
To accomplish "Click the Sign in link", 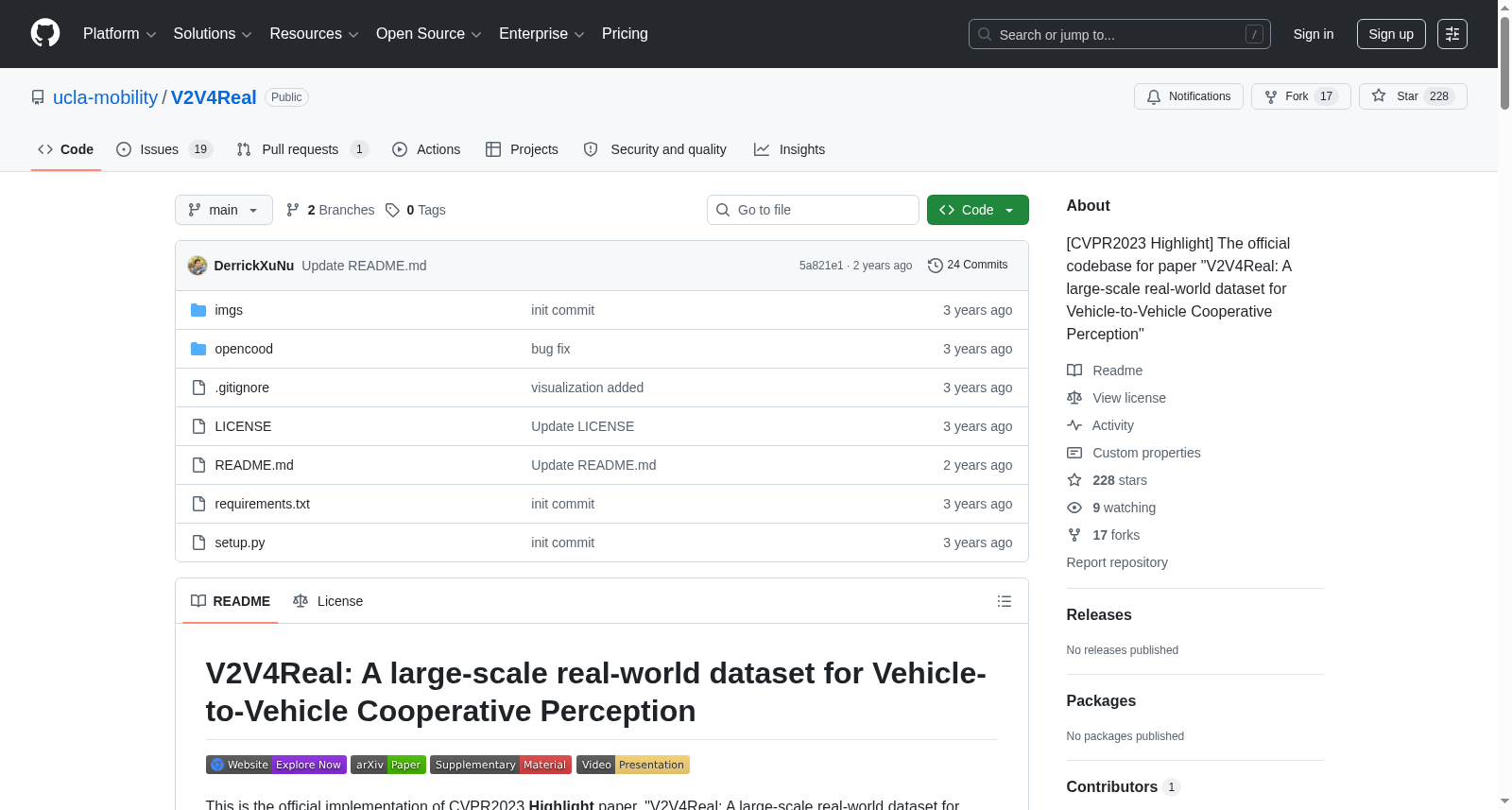I will coord(1314,34).
